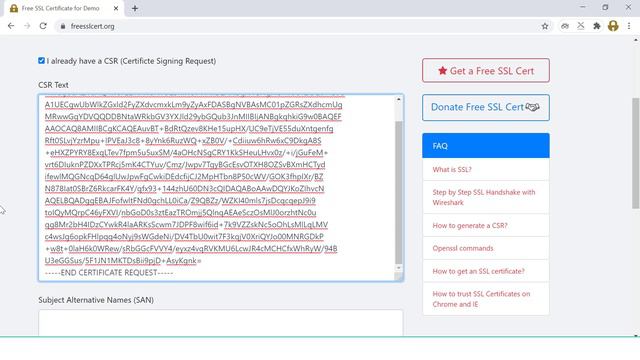The width and height of the screenshot is (640, 360).
Task: Click the browser back arrow
Action: (x=11, y=26)
